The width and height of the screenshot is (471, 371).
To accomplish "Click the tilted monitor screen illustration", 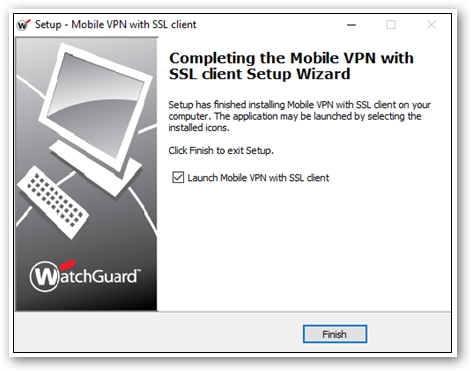I will coord(96,105).
